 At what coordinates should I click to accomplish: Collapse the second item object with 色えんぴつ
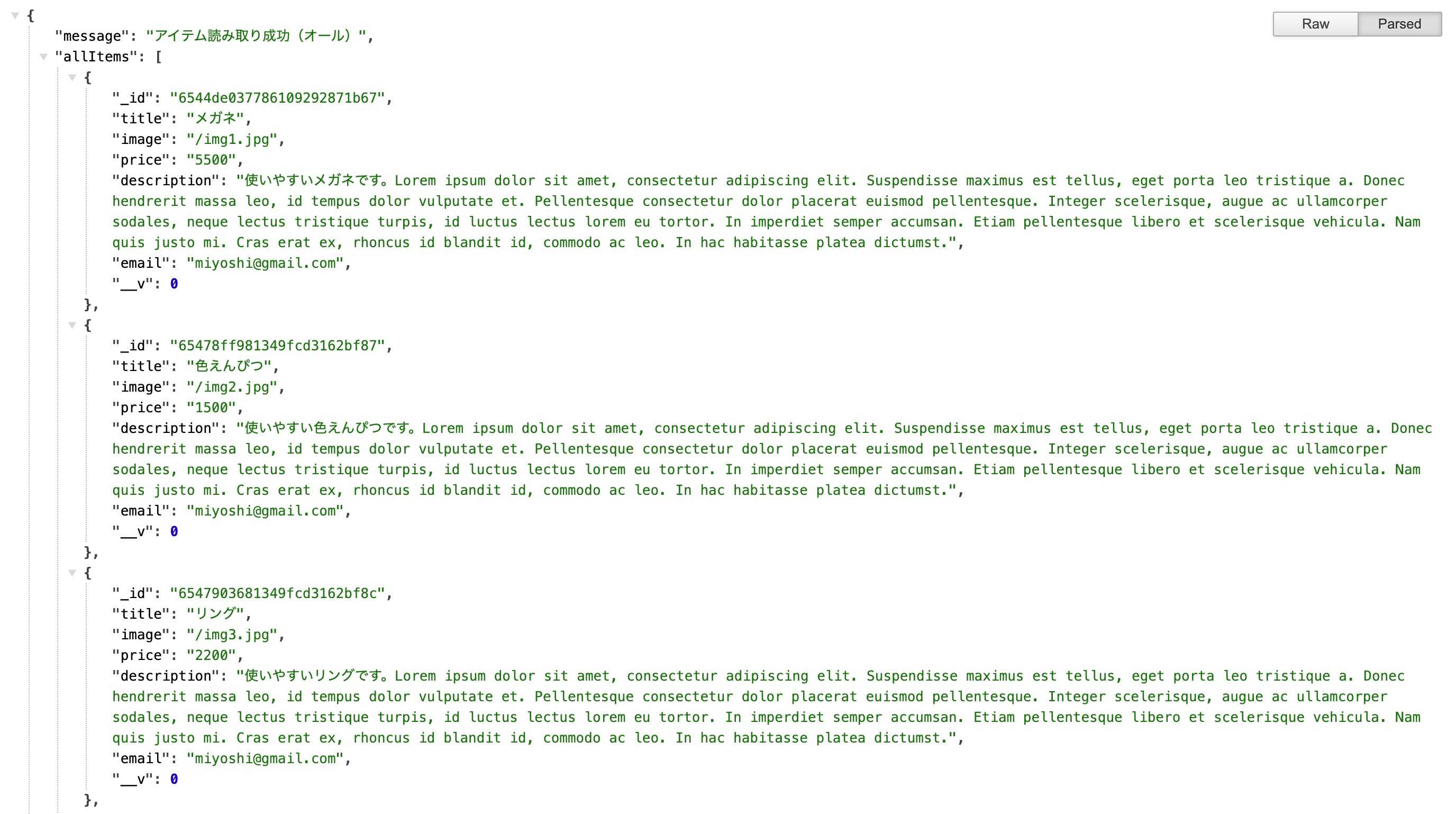click(x=72, y=325)
